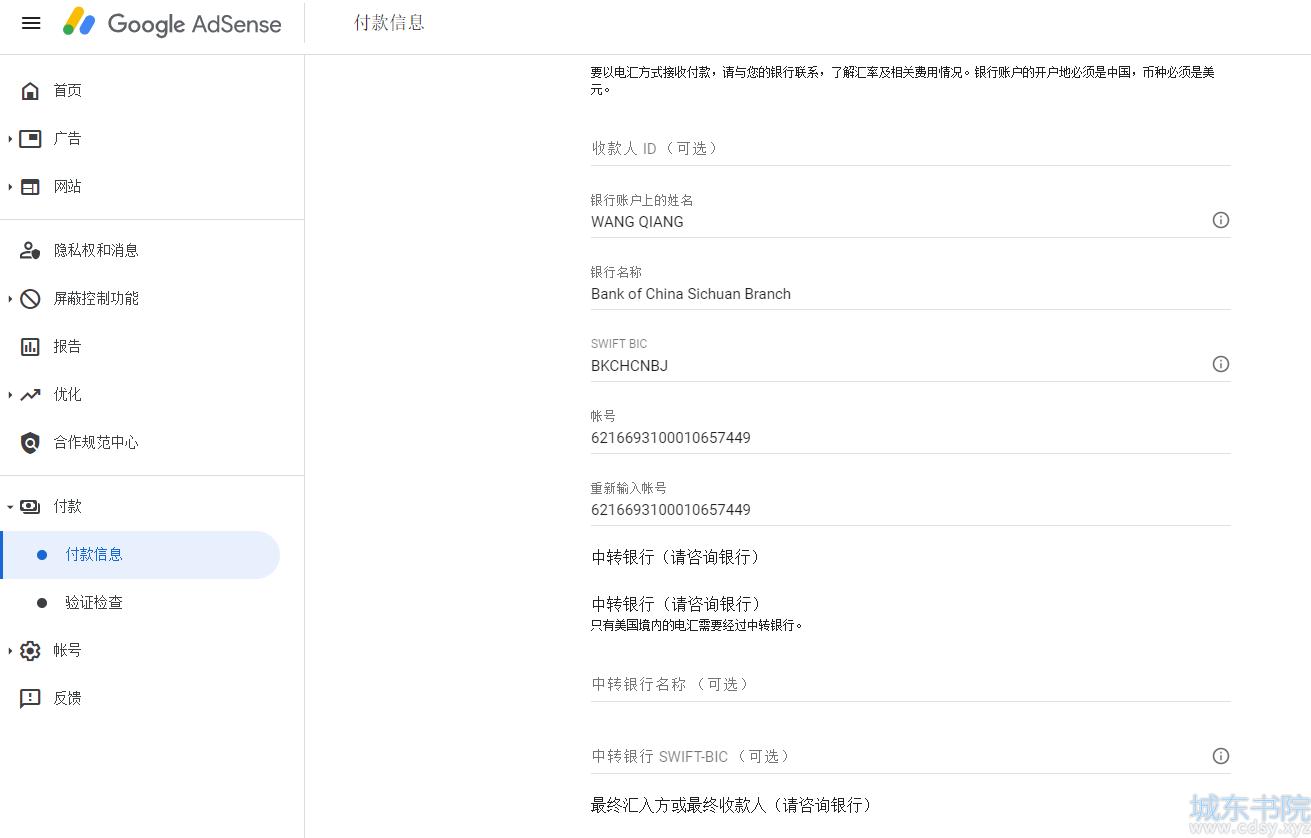Click the 广告 ads icon
Image resolution: width=1311 pixels, height=838 pixels.
pos(30,139)
